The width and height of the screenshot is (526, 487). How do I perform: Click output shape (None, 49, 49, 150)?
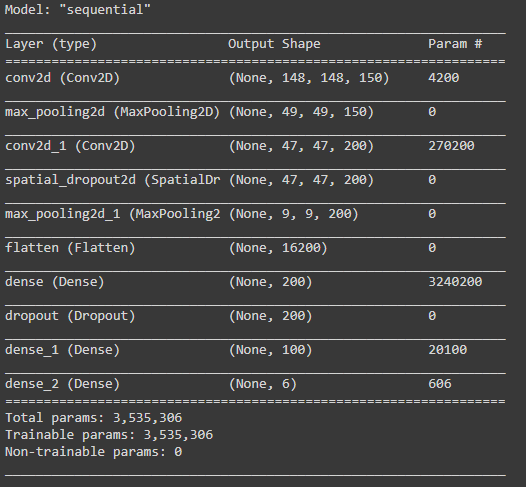[301, 112]
